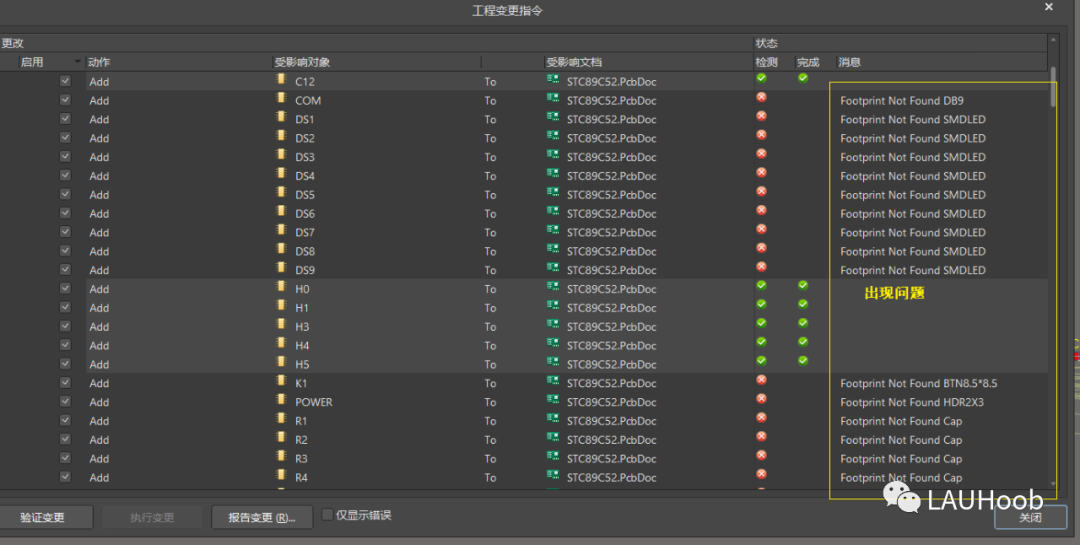Click the 关闭 button

tap(1030, 517)
